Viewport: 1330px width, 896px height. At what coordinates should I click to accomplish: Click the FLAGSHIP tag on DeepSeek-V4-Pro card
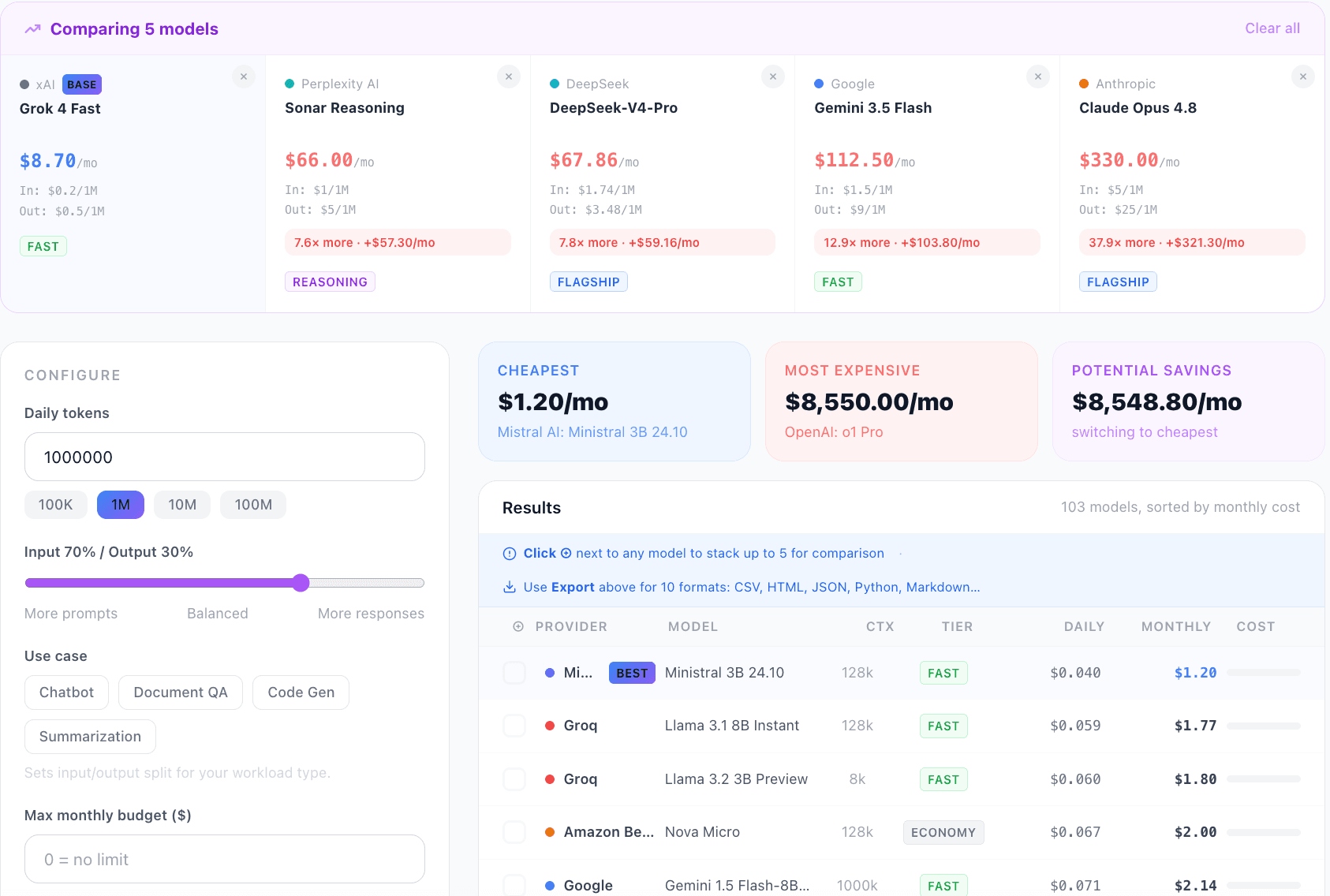(x=588, y=282)
